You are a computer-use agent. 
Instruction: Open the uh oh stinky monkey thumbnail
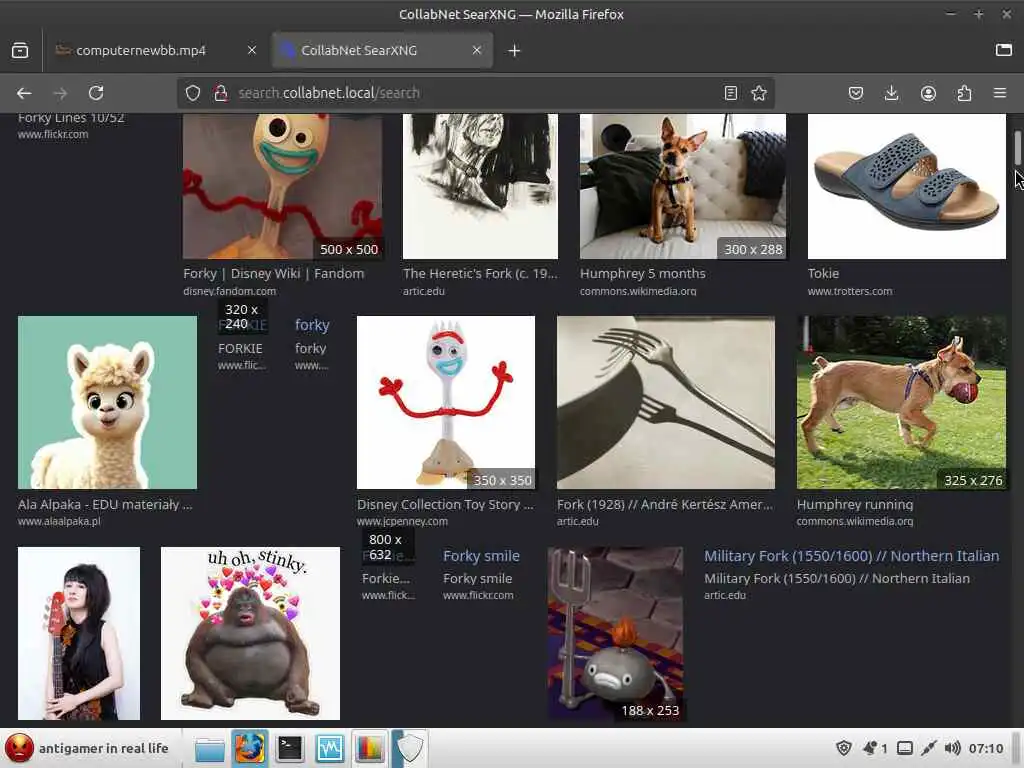pos(250,633)
